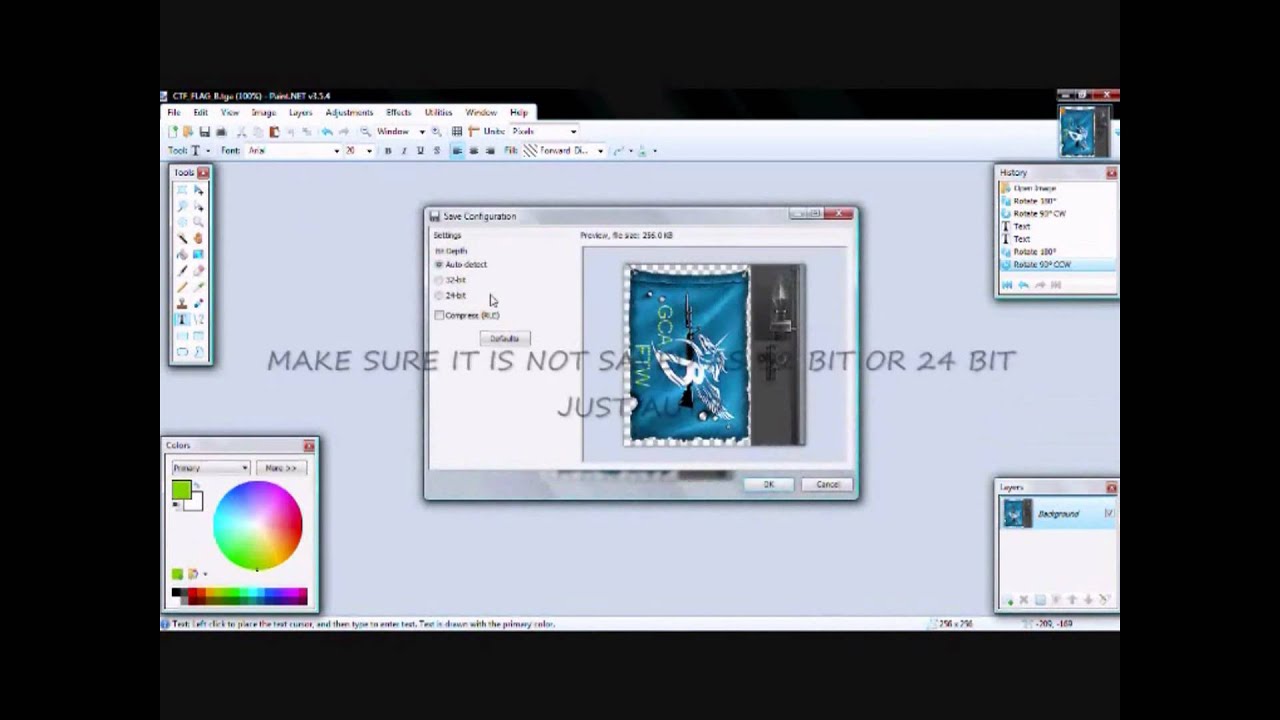Open the Image menu
1280x720 pixels.
[x=263, y=112]
